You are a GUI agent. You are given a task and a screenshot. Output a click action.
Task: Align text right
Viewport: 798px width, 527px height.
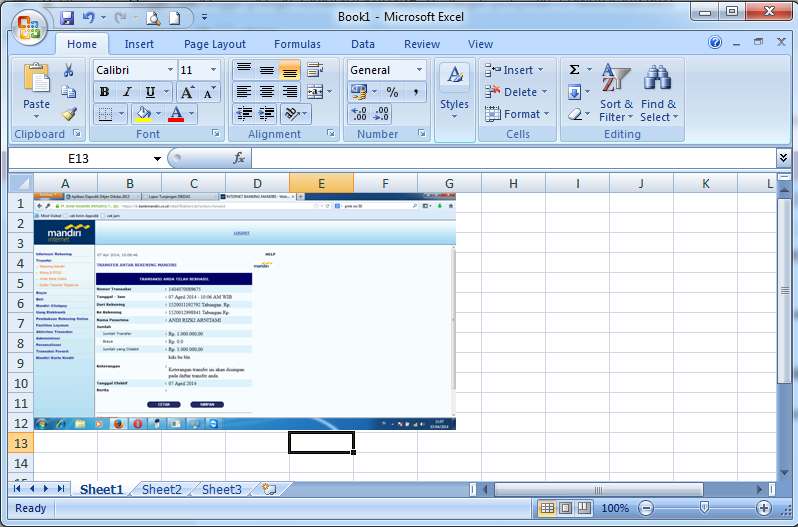coord(290,92)
